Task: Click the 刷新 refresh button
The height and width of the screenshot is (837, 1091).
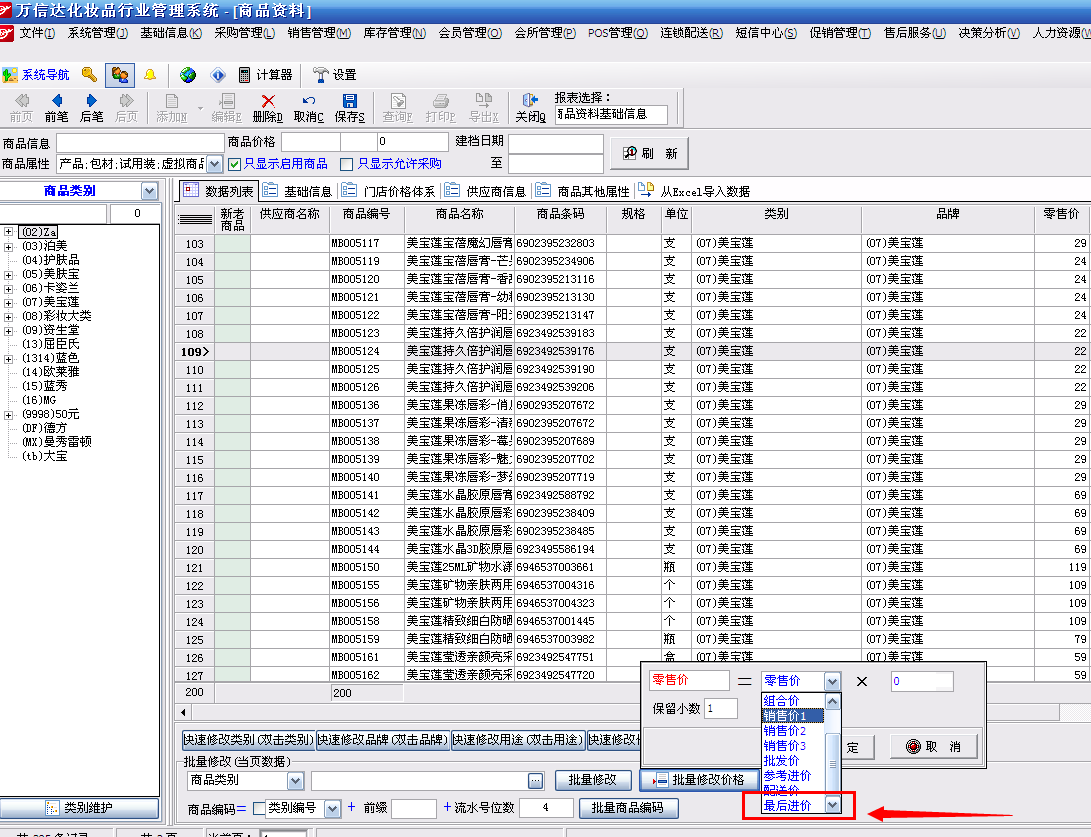Action: click(649, 153)
